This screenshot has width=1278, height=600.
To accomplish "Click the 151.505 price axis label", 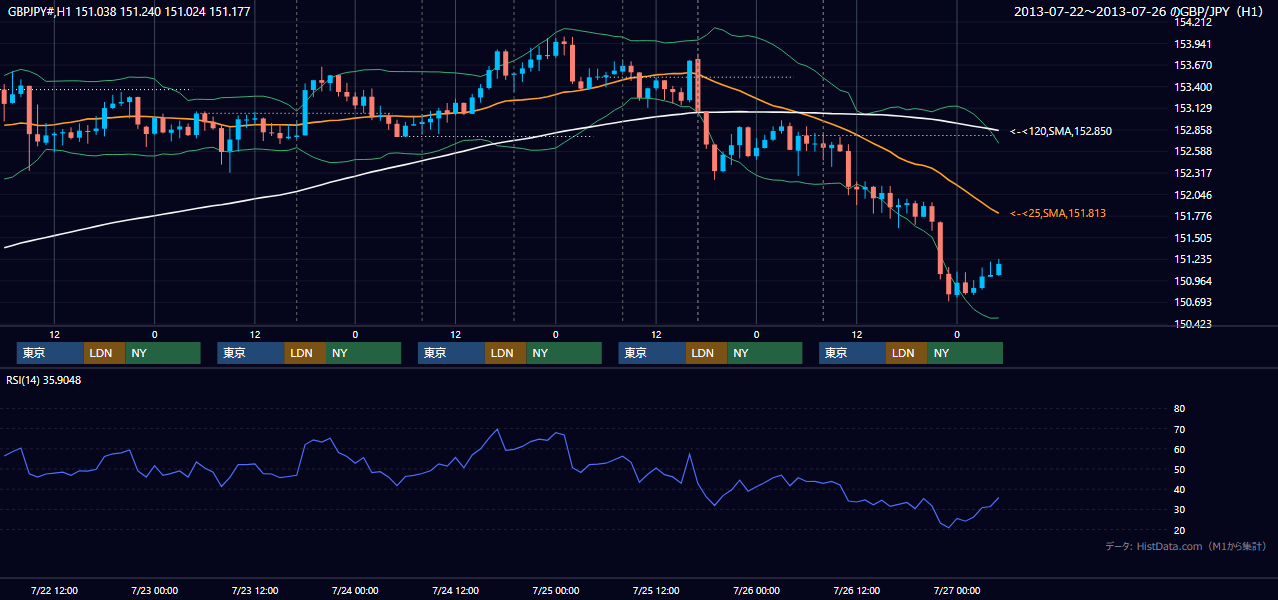I will coord(1193,239).
